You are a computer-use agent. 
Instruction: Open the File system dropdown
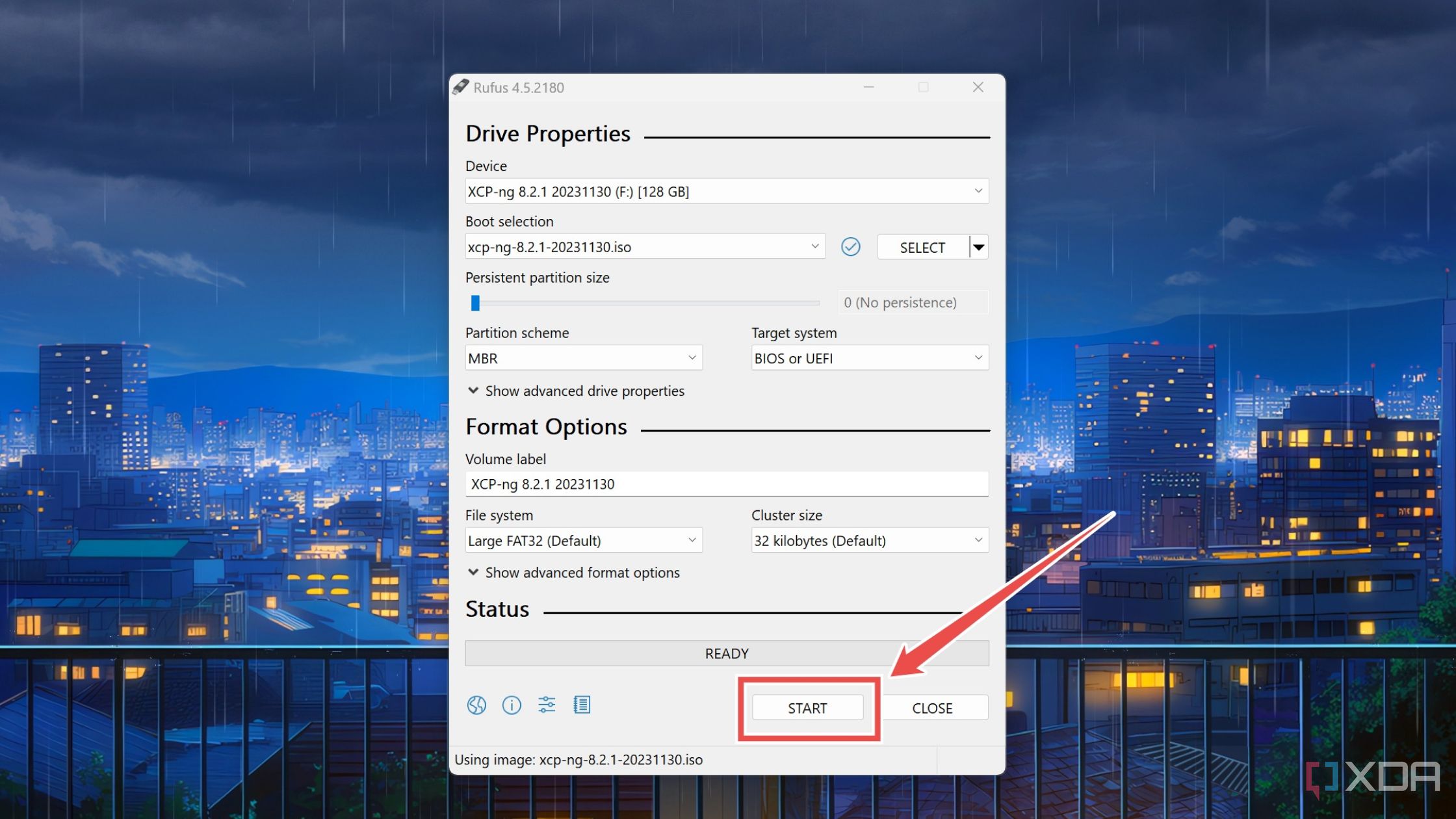[584, 540]
